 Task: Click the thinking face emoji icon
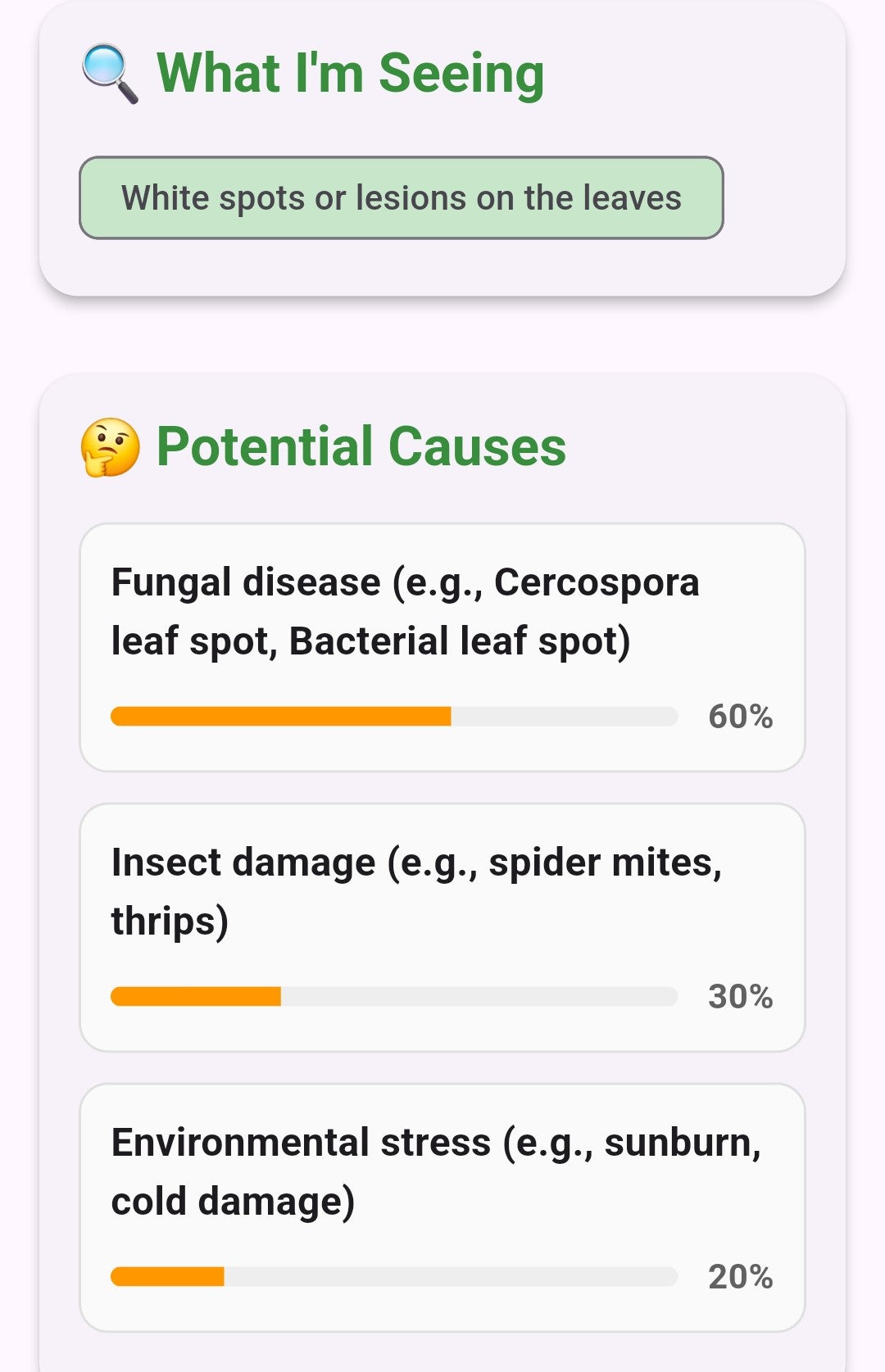[110, 447]
